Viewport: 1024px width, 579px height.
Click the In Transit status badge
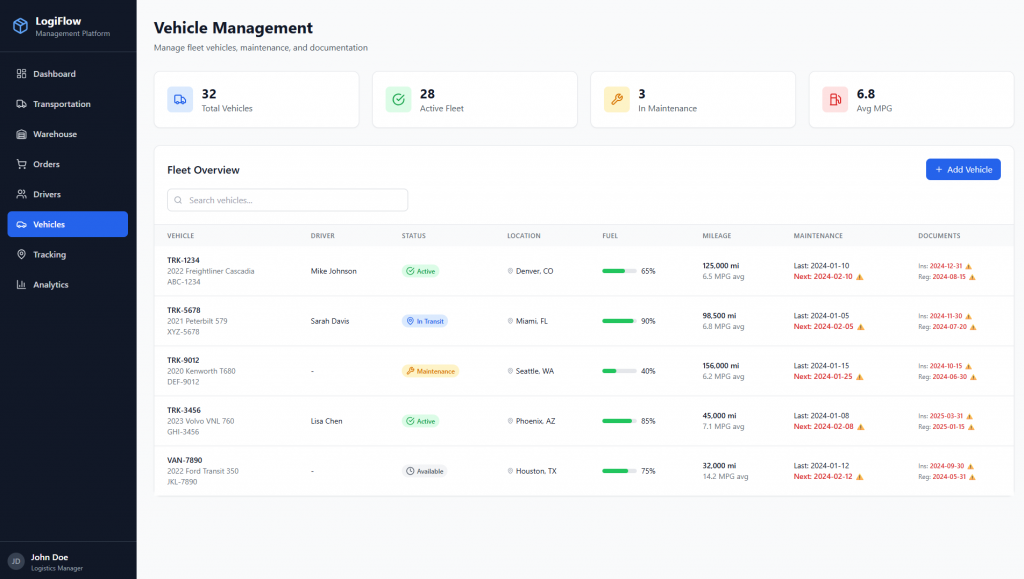point(424,321)
